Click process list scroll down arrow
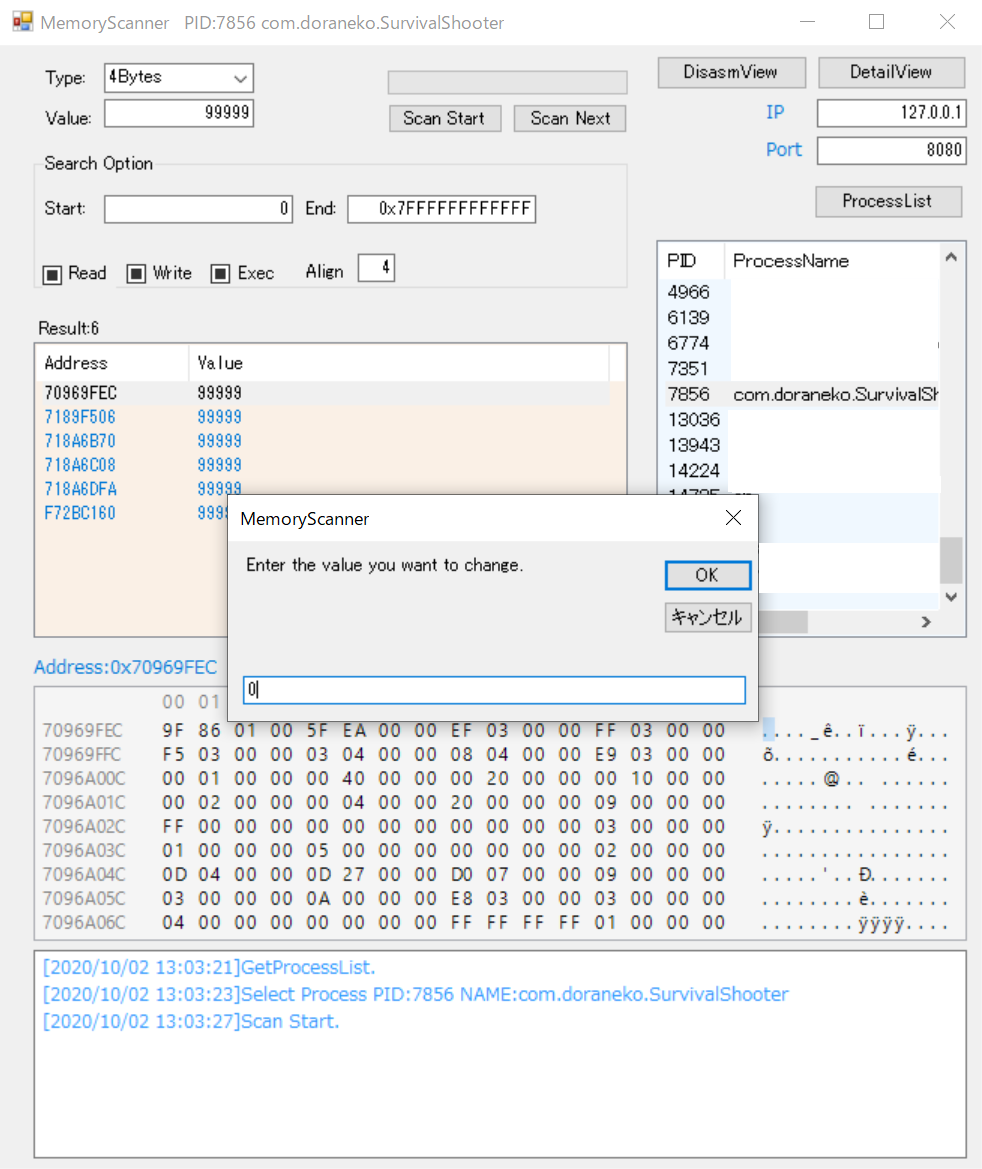The height and width of the screenshot is (1169, 982). pos(951,596)
